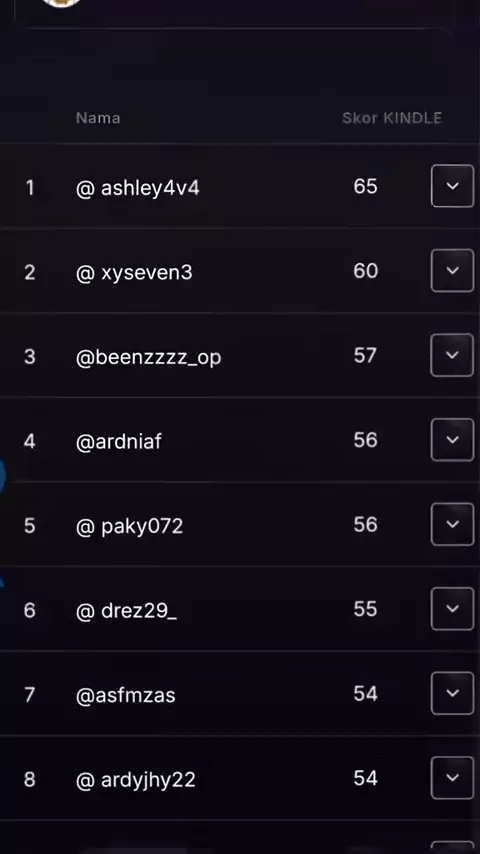This screenshot has width=480, height=854.
Task: Open the @ ardyjhy22 username
Action: [x=136, y=780]
